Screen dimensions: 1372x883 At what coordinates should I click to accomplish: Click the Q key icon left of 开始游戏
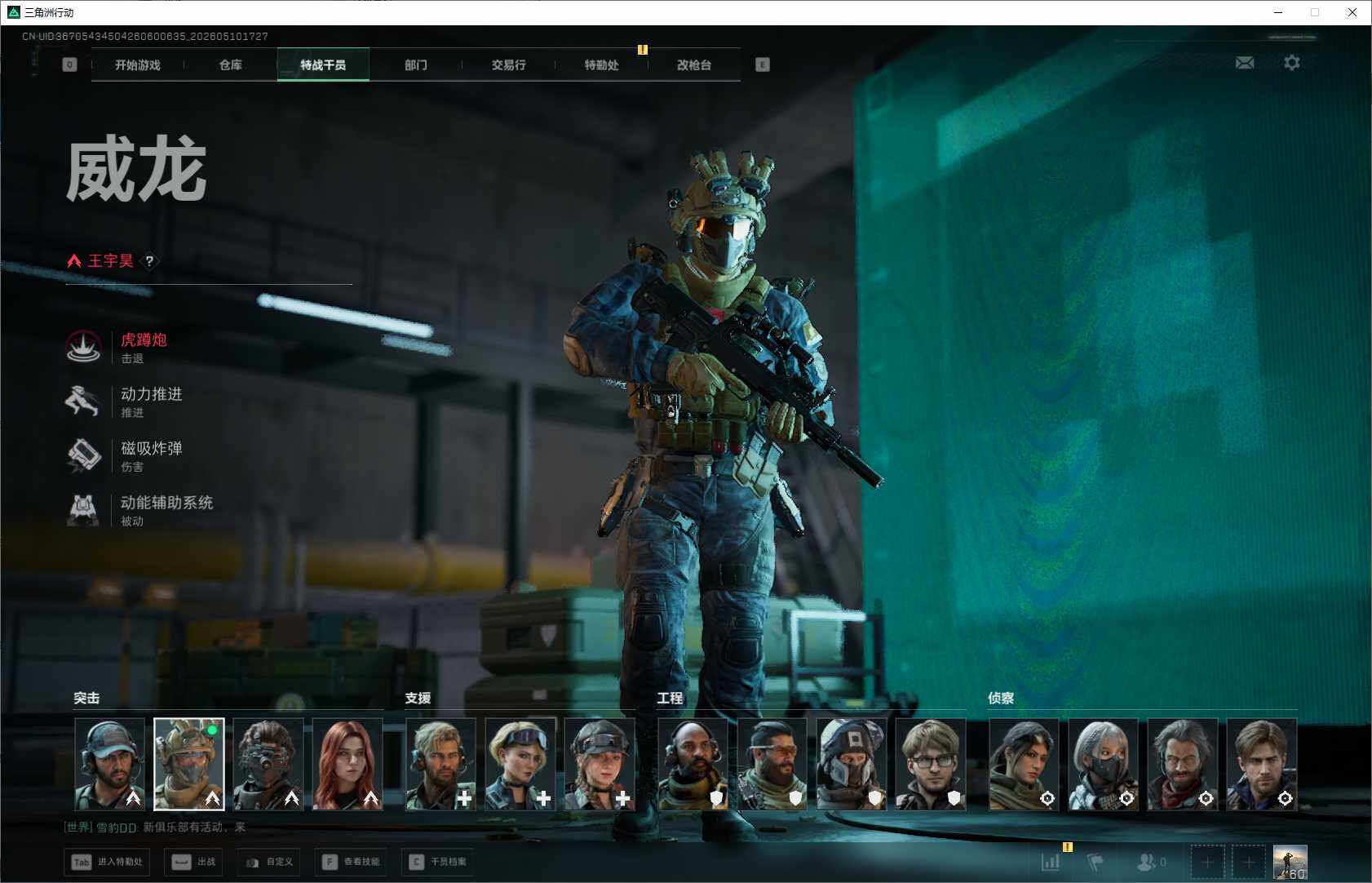(69, 64)
